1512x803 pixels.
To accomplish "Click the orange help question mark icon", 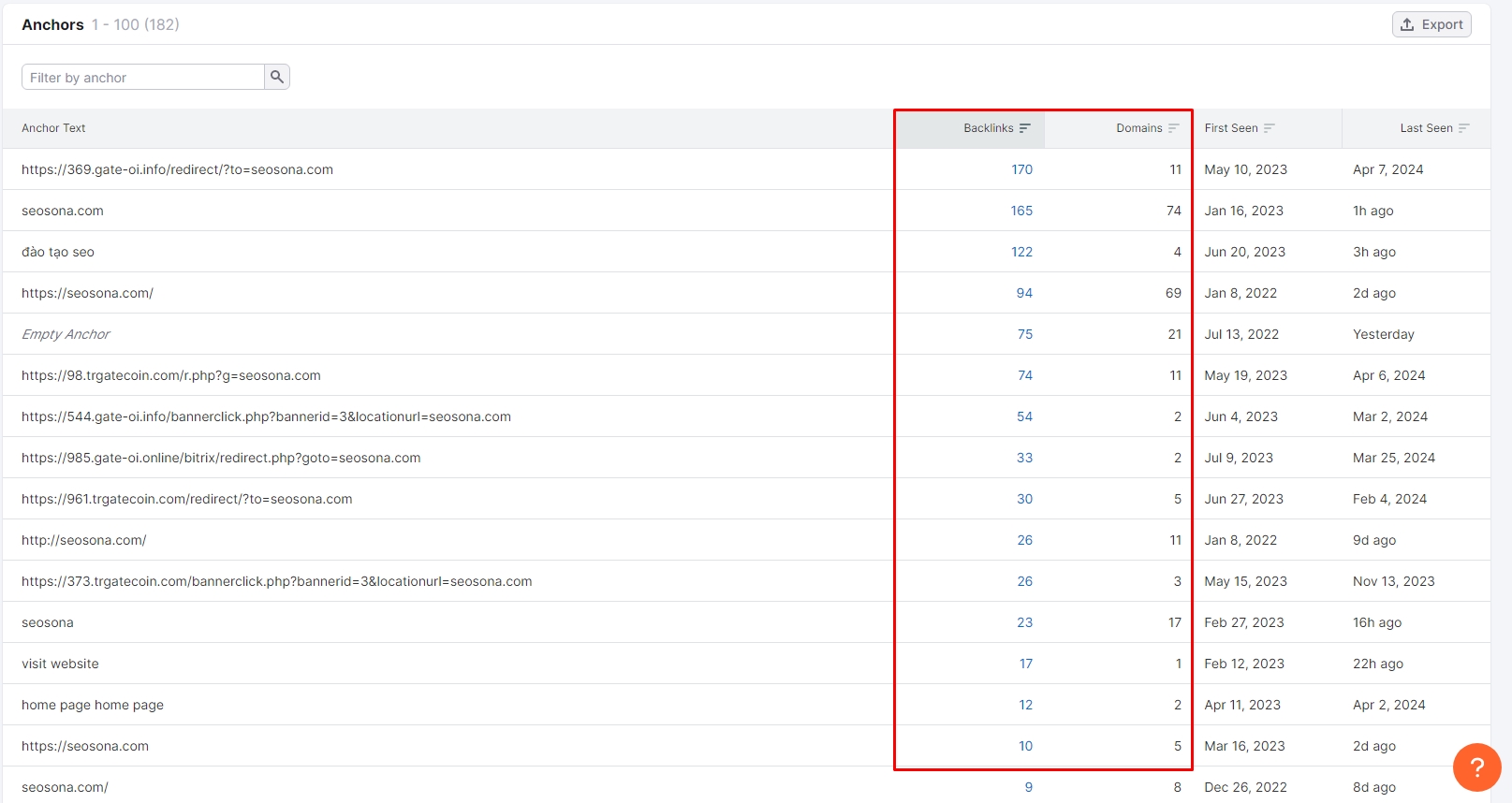I will click(1476, 767).
